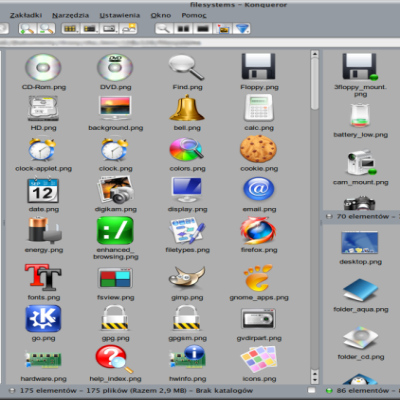
Task: Select the Find.png magnifier icon
Action: pos(187,68)
